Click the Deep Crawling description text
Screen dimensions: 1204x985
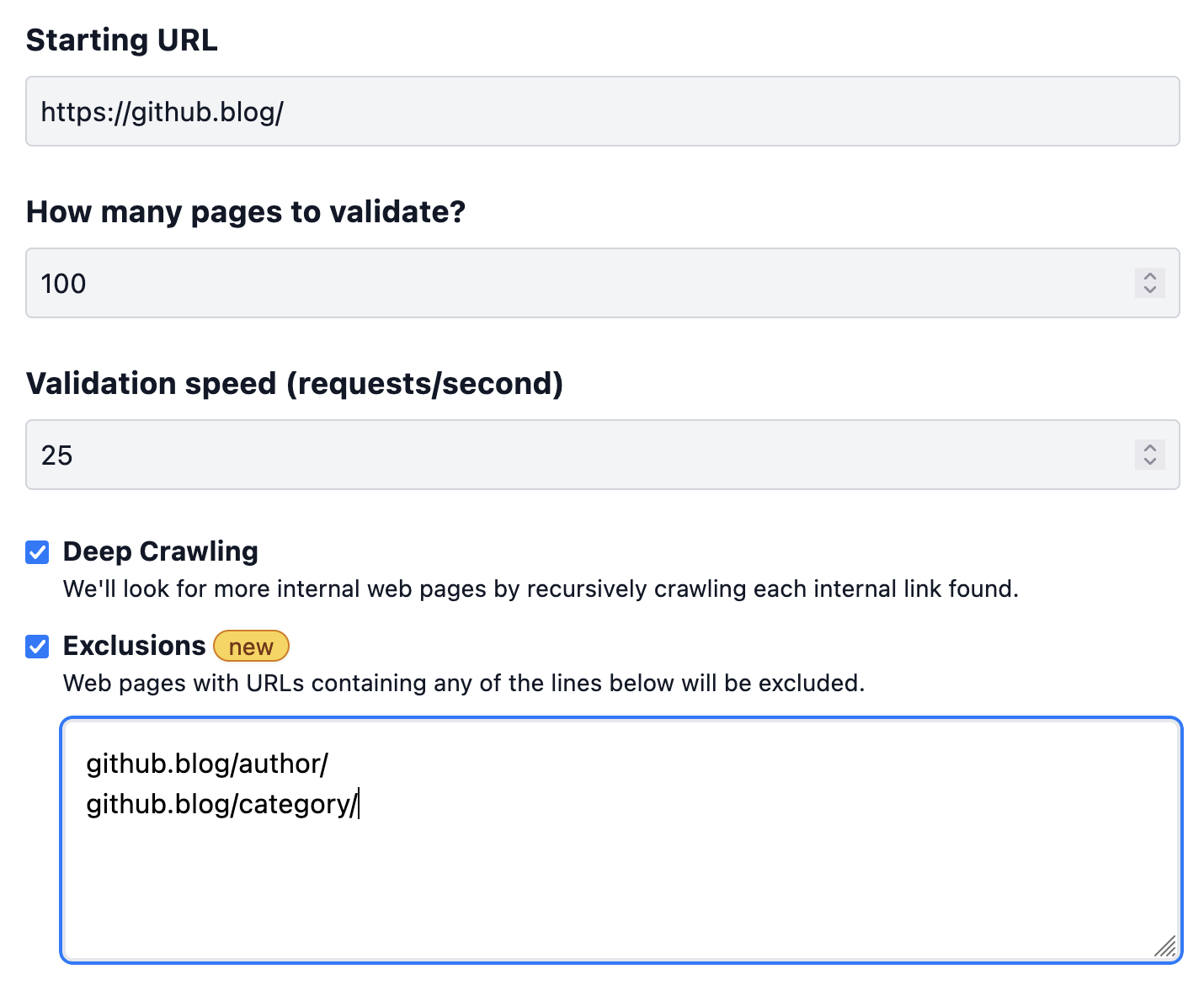click(x=541, y=588)
